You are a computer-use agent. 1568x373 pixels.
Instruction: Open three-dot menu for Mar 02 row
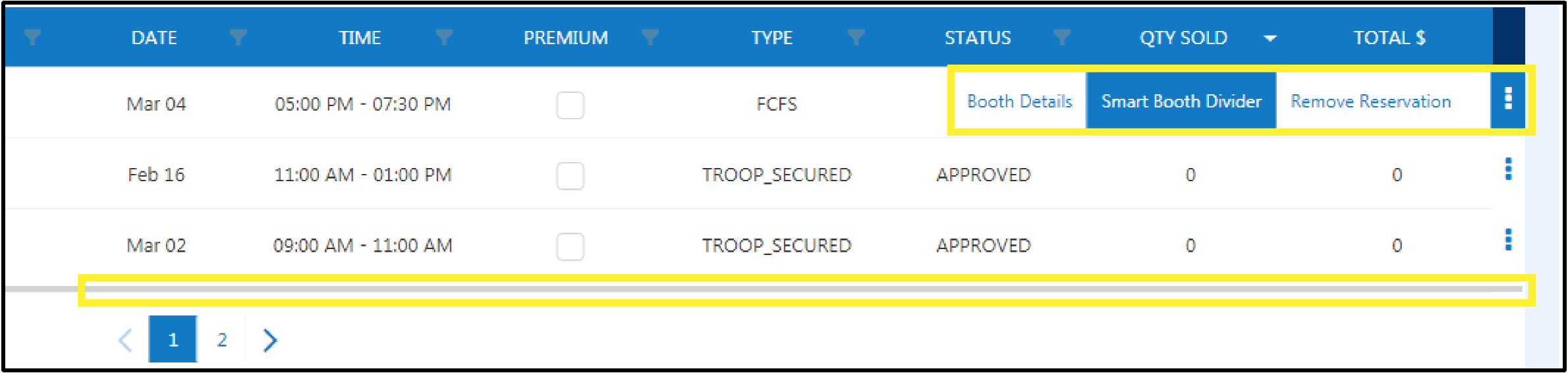click(1508, 240)
